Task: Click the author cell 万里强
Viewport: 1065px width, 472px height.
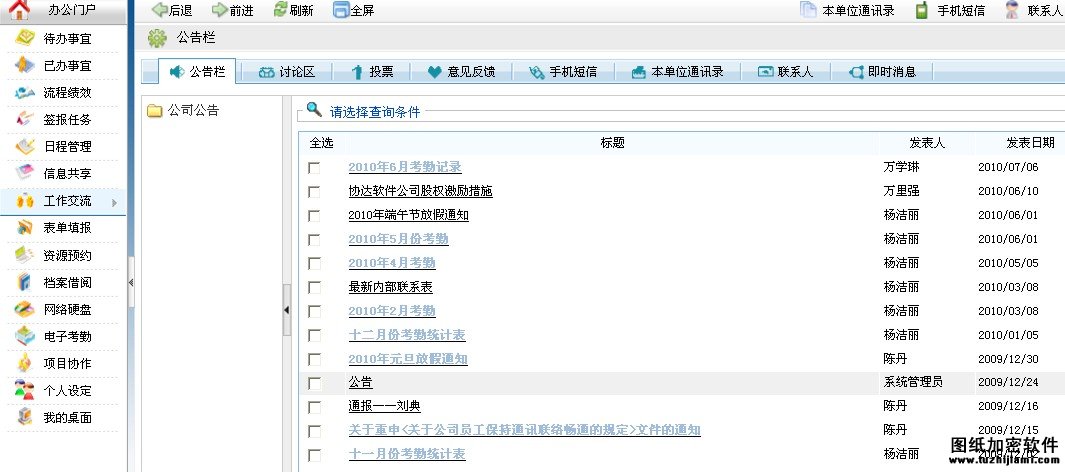Action: click(901, 191)
